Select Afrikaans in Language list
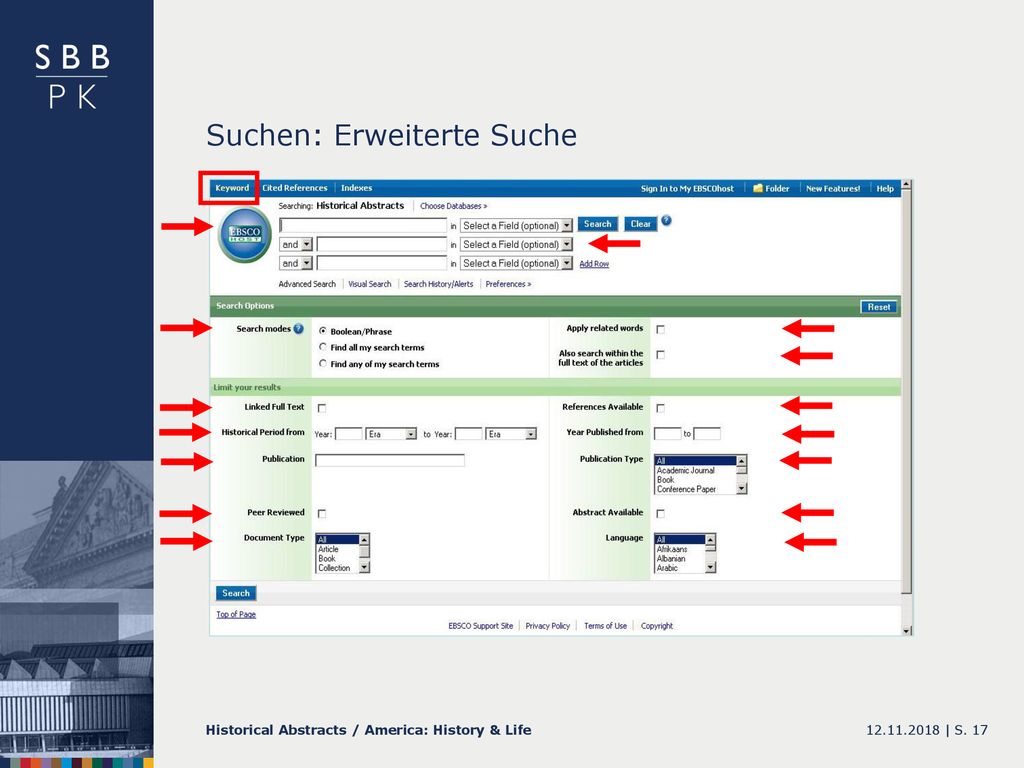 pyautogui.click(x=672, y=549)
